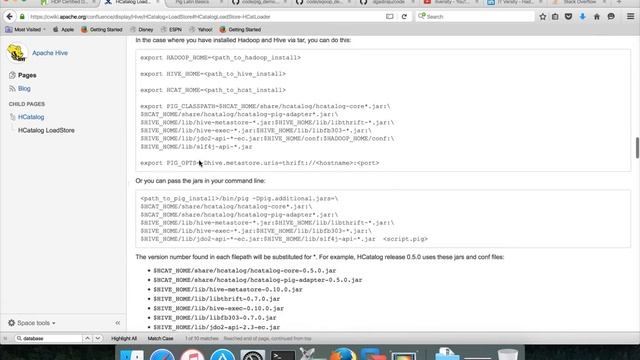Bookmark this page with the star icon

[542, 17]
